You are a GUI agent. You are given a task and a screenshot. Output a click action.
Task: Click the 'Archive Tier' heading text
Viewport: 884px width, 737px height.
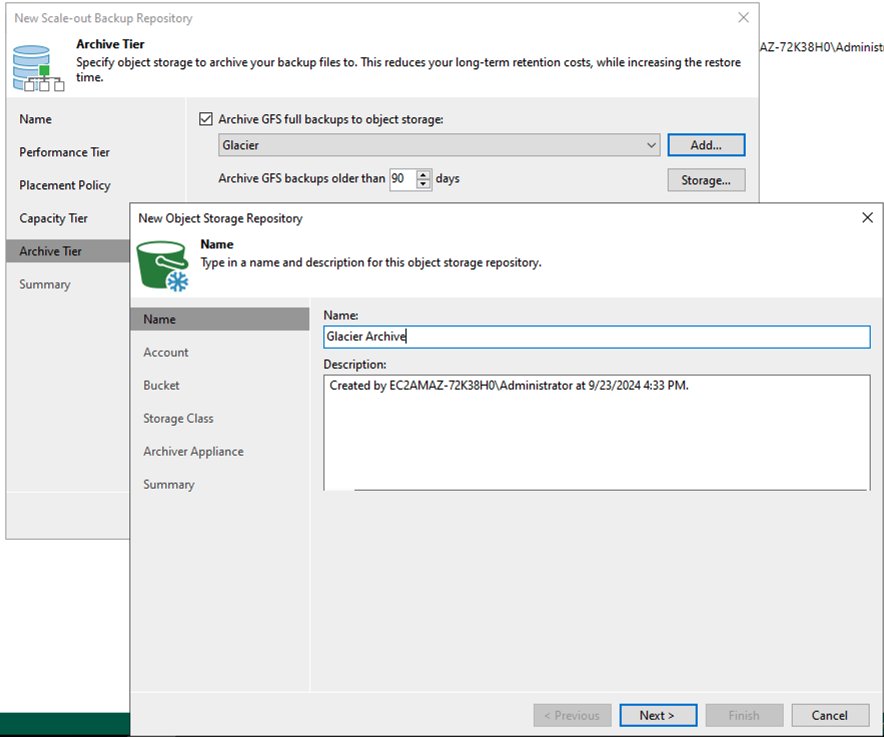(x=110, y=44)
